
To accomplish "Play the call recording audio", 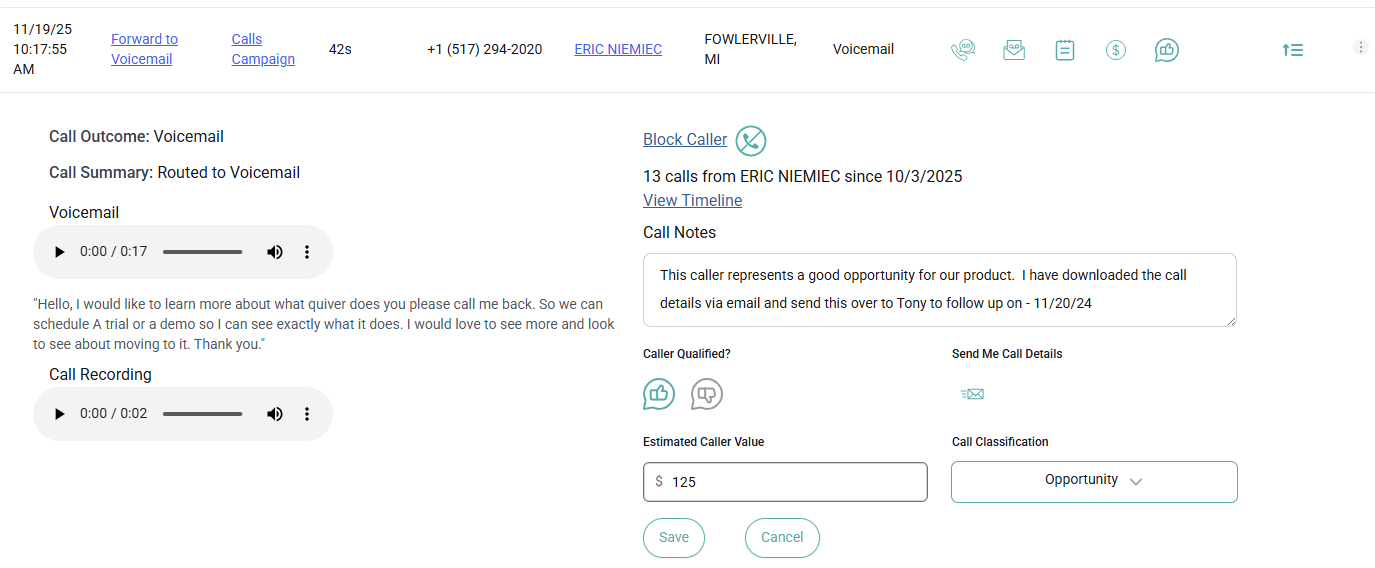I will point(59,414).
